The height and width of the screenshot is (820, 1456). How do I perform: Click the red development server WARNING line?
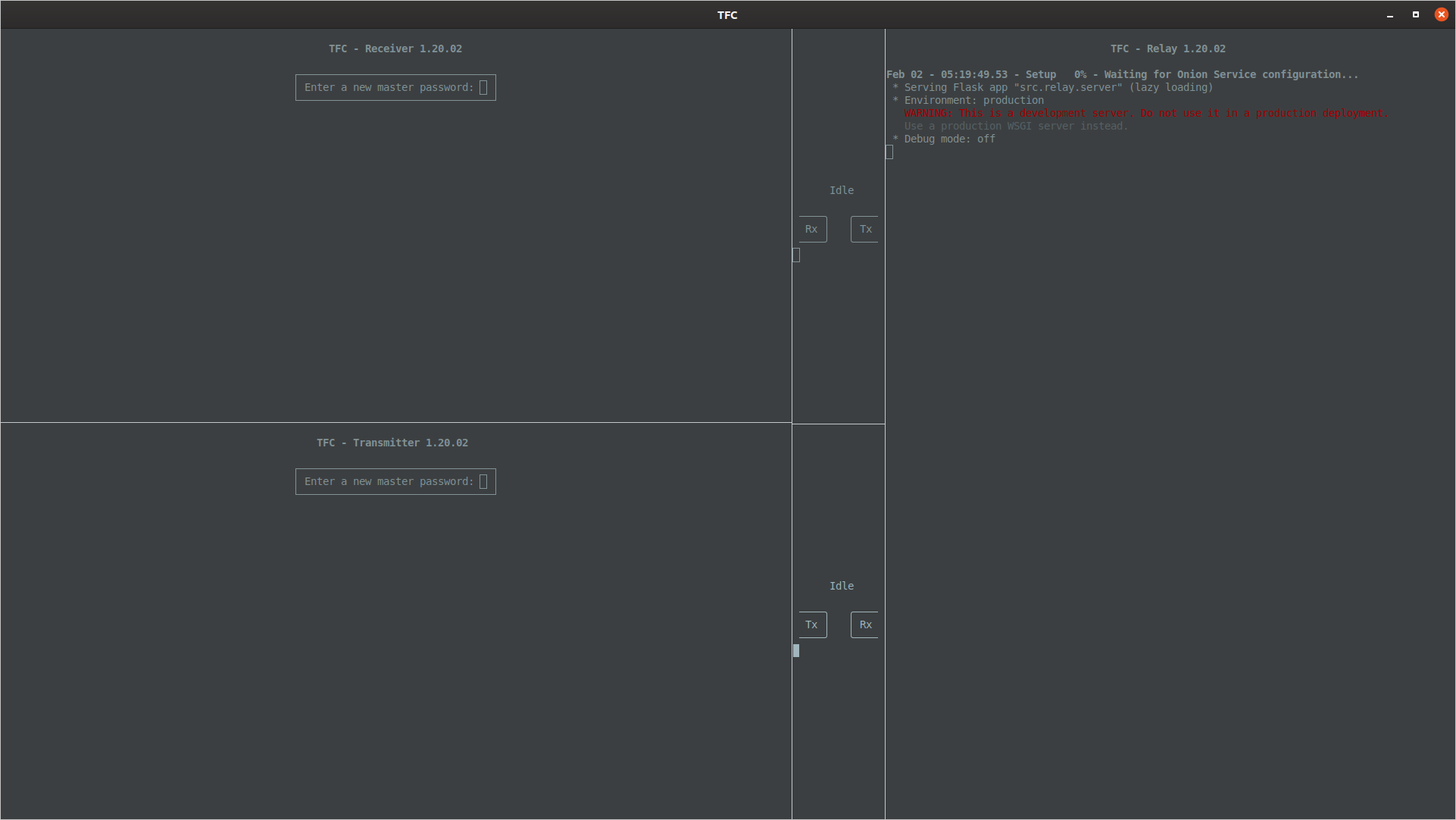pos(1145,113)
